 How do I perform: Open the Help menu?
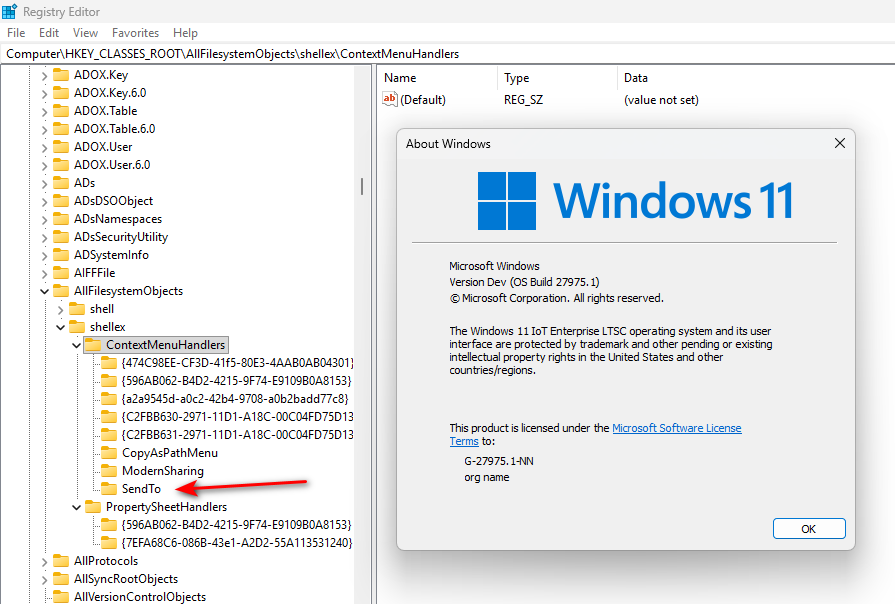coord(185,33)
